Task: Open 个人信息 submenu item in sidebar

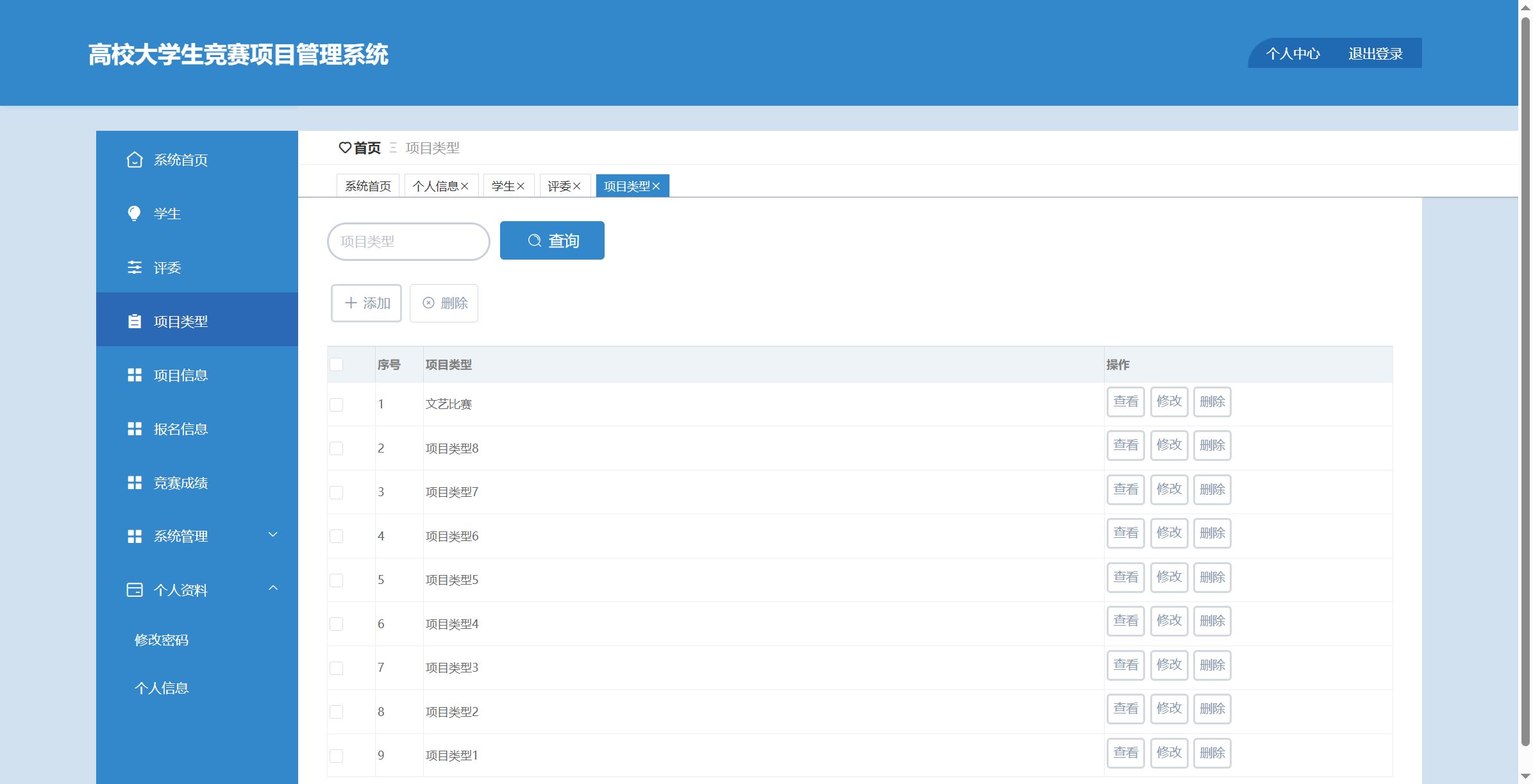Action: [162, 688]
